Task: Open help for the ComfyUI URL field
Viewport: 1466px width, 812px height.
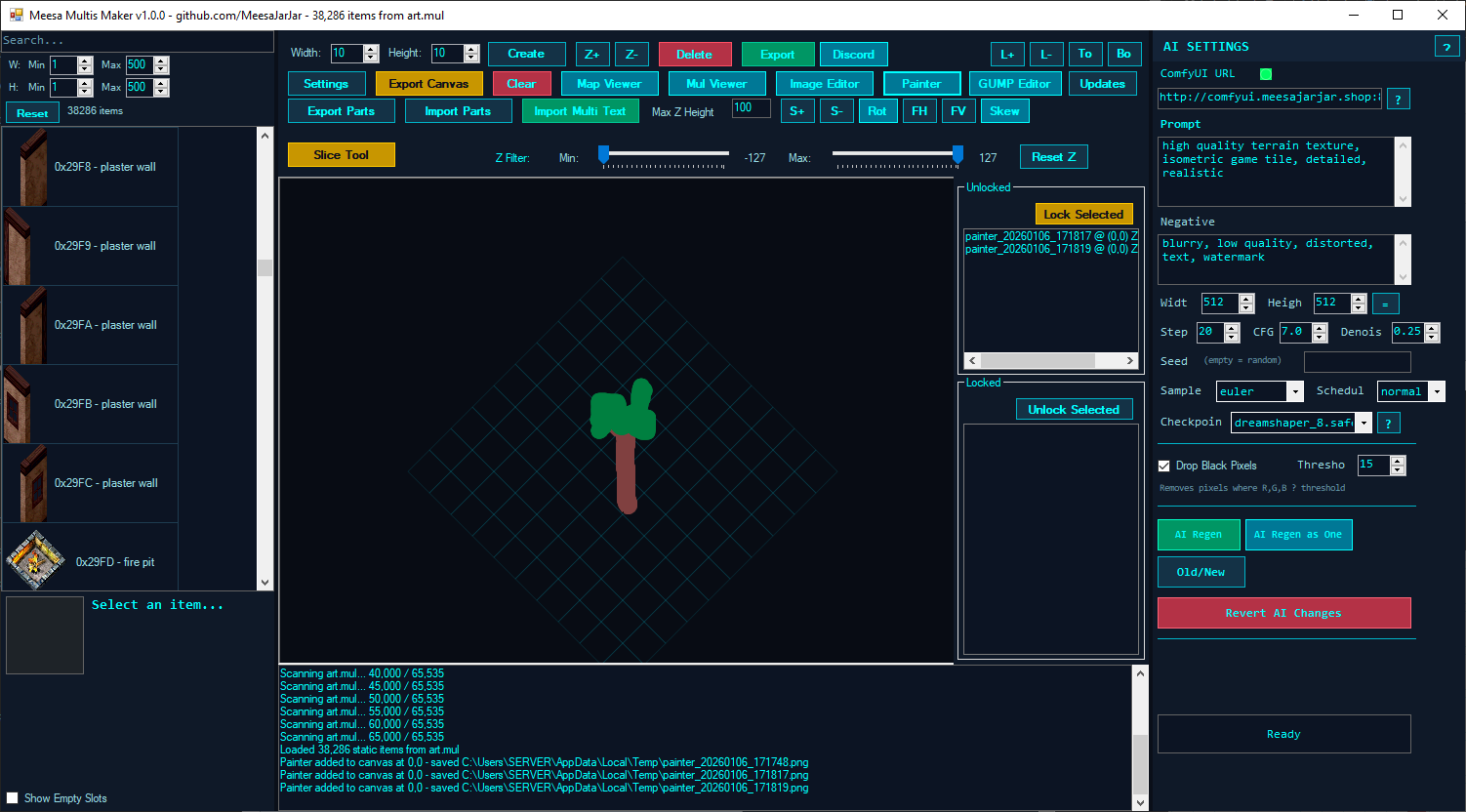Action: tap(1398, 99)
